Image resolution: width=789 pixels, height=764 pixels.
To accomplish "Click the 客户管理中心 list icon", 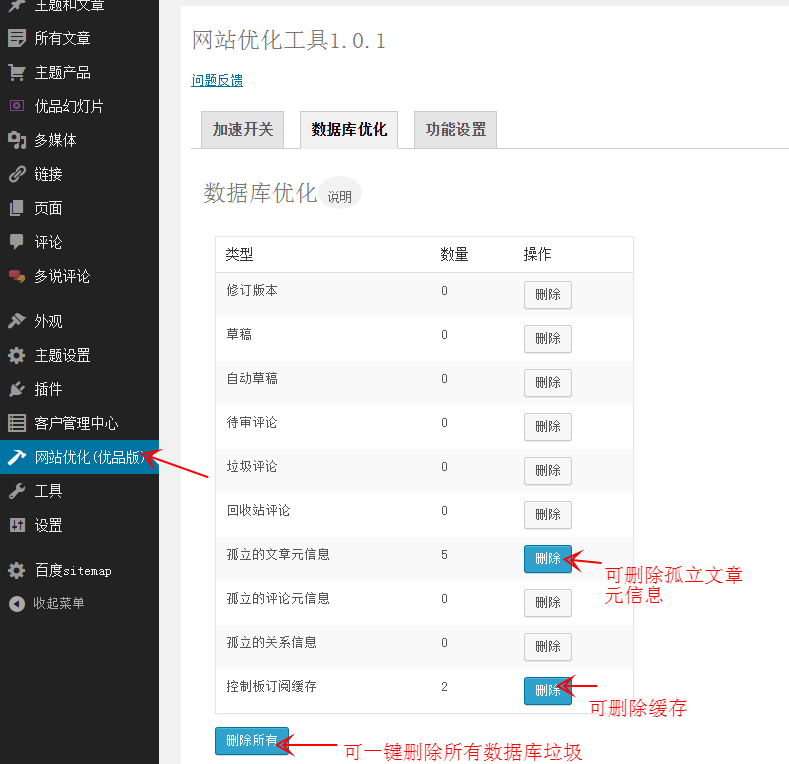I will click(x=17, y=423).
